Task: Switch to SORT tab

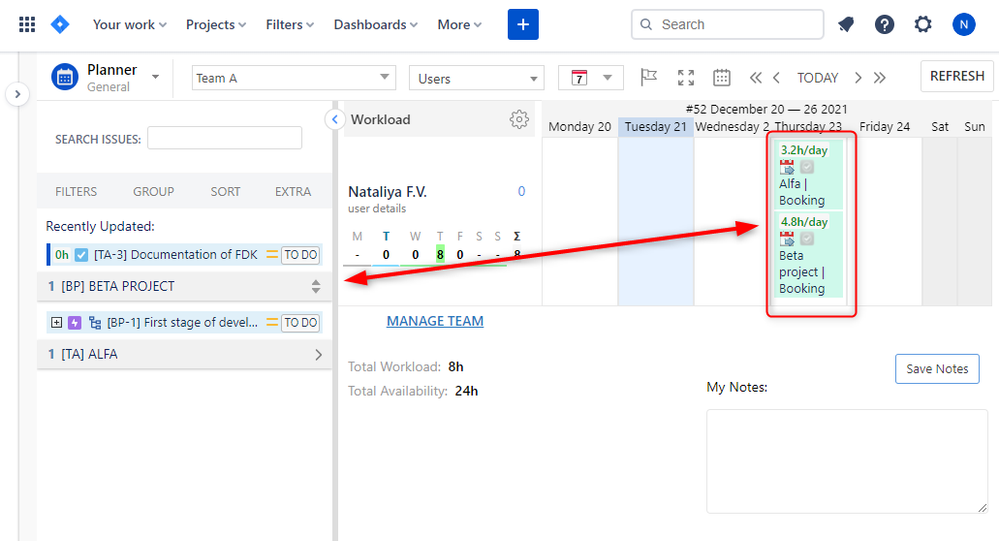Action: pos(226,192)
